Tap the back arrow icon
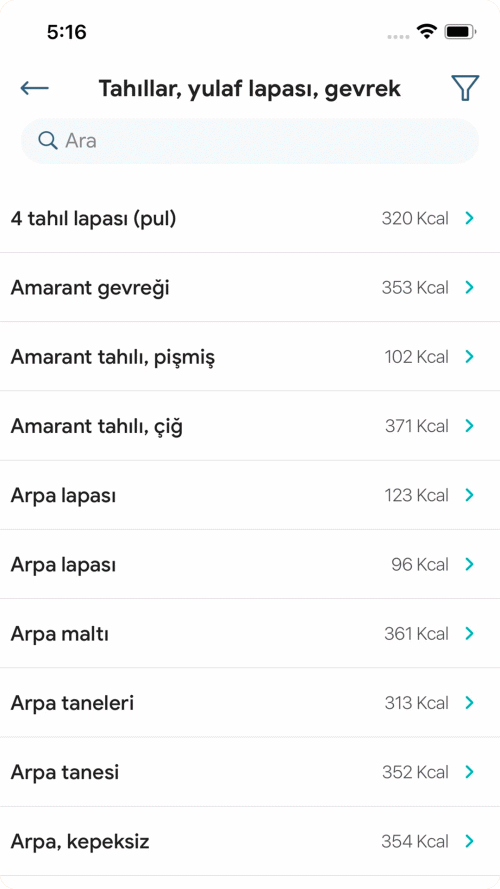 [35, 88]
